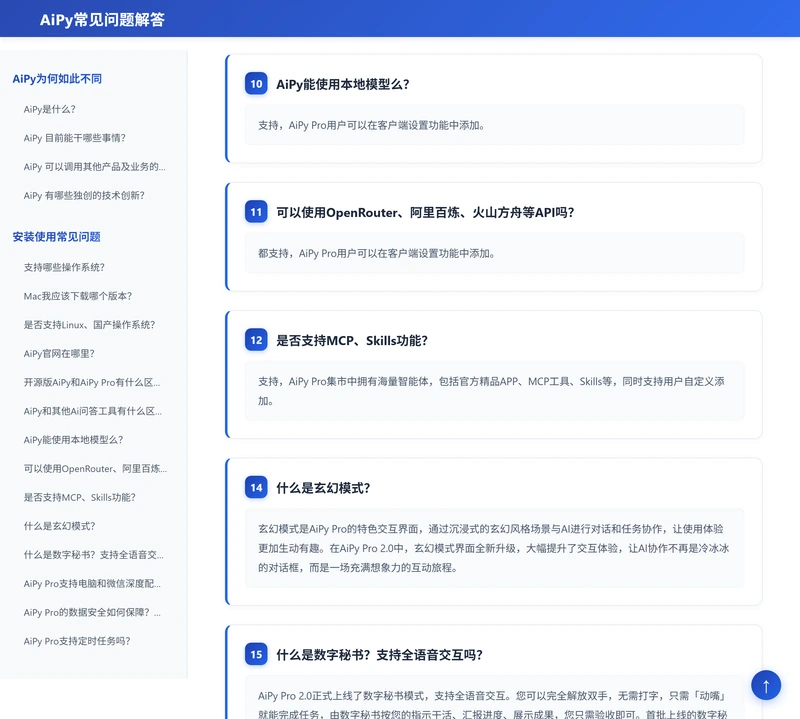
Task: Jump to sidebar link AiPy Pro的数据安全如何保障?
Action: point(92,612)
